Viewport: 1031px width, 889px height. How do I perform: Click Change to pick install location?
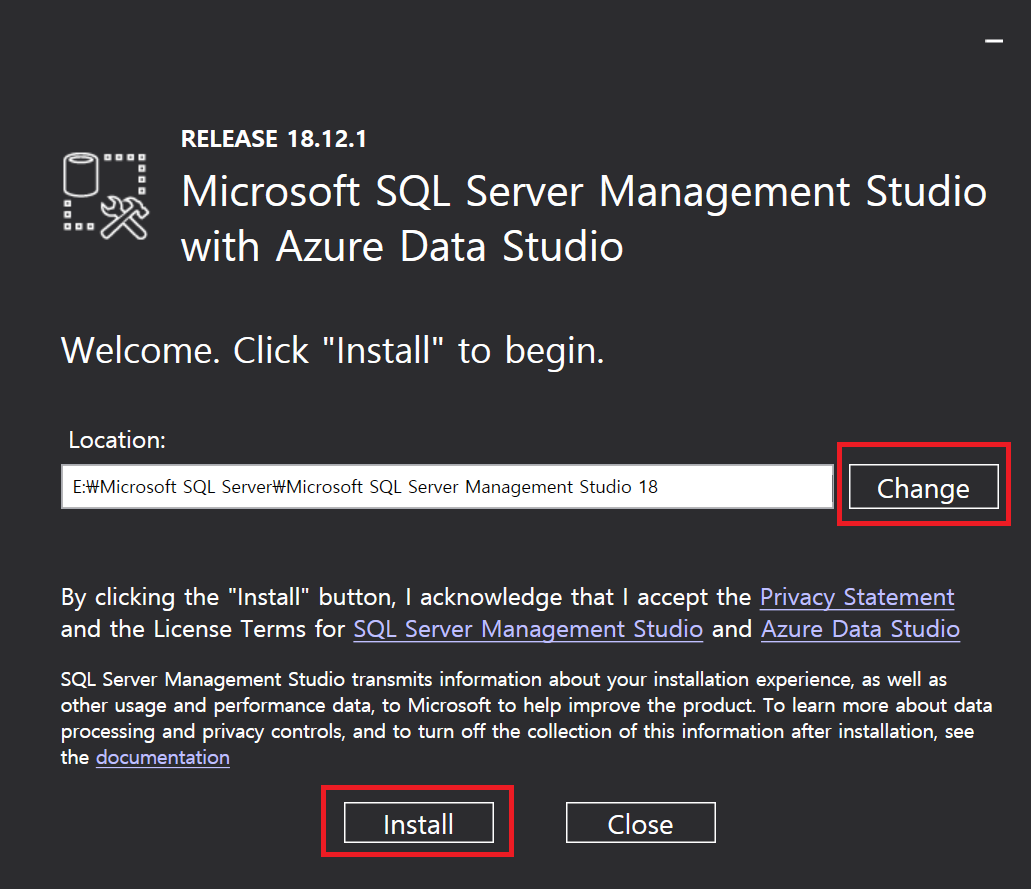(x=923, y=487)
